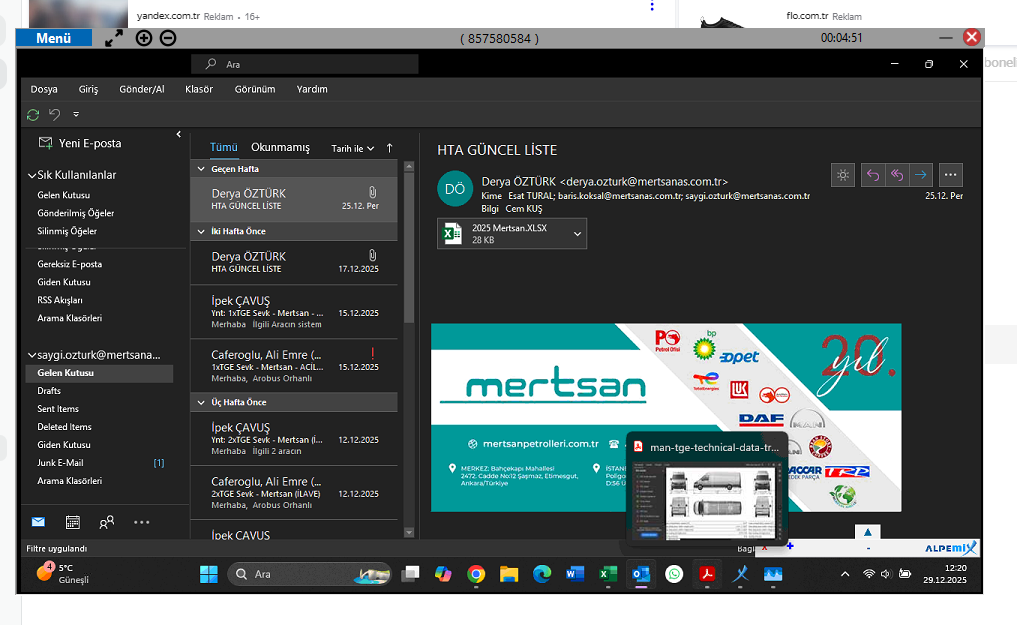Image resolution: width=1017 pixels, height=625 pixels.
Task: Switch to the Tümü tab
Action: pos(224,147)
